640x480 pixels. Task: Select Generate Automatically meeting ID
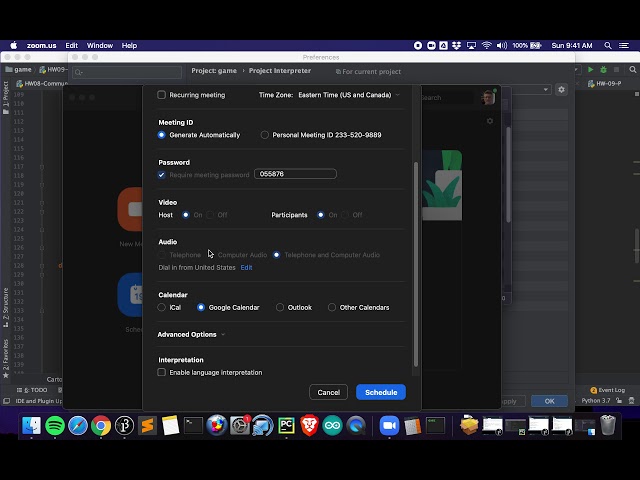click(162, 135)
